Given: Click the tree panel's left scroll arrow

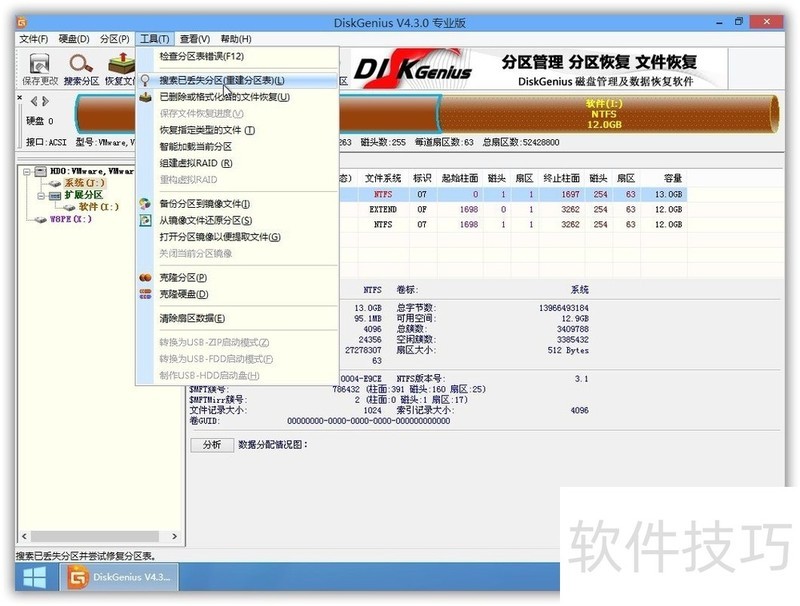Looking at the screenshot, I should [x=24, y=536].
